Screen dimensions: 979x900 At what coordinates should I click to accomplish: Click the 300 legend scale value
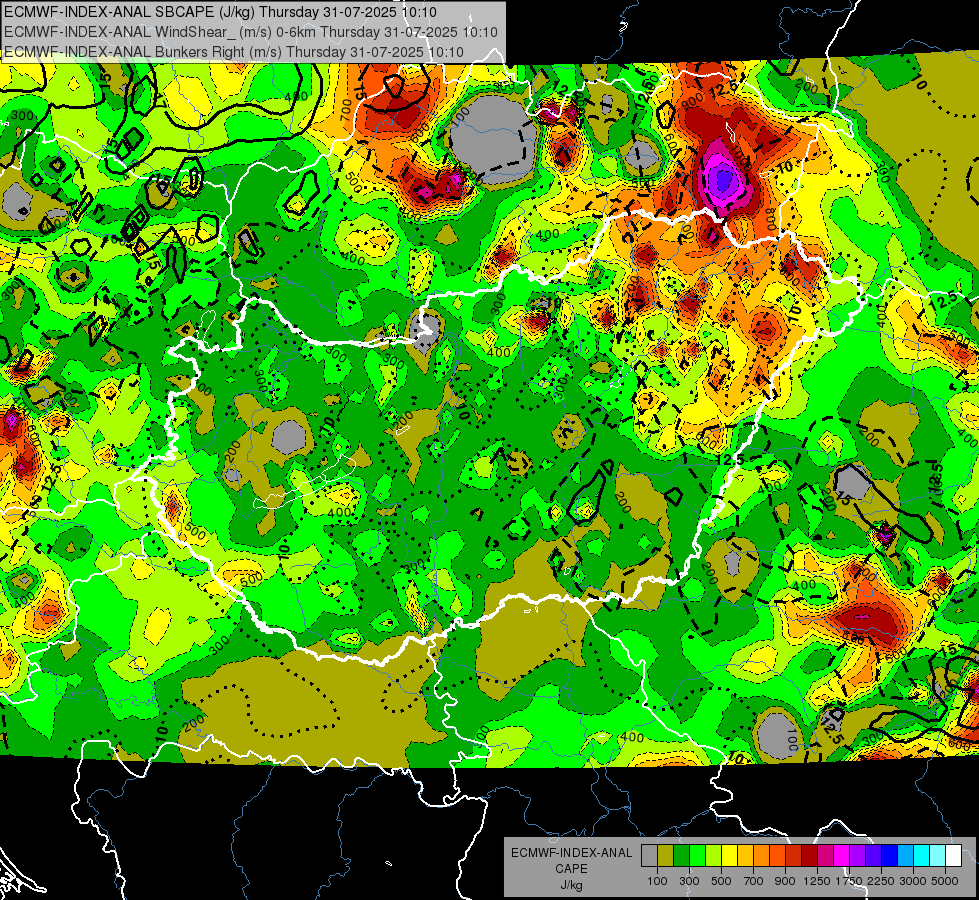point(689,881)
